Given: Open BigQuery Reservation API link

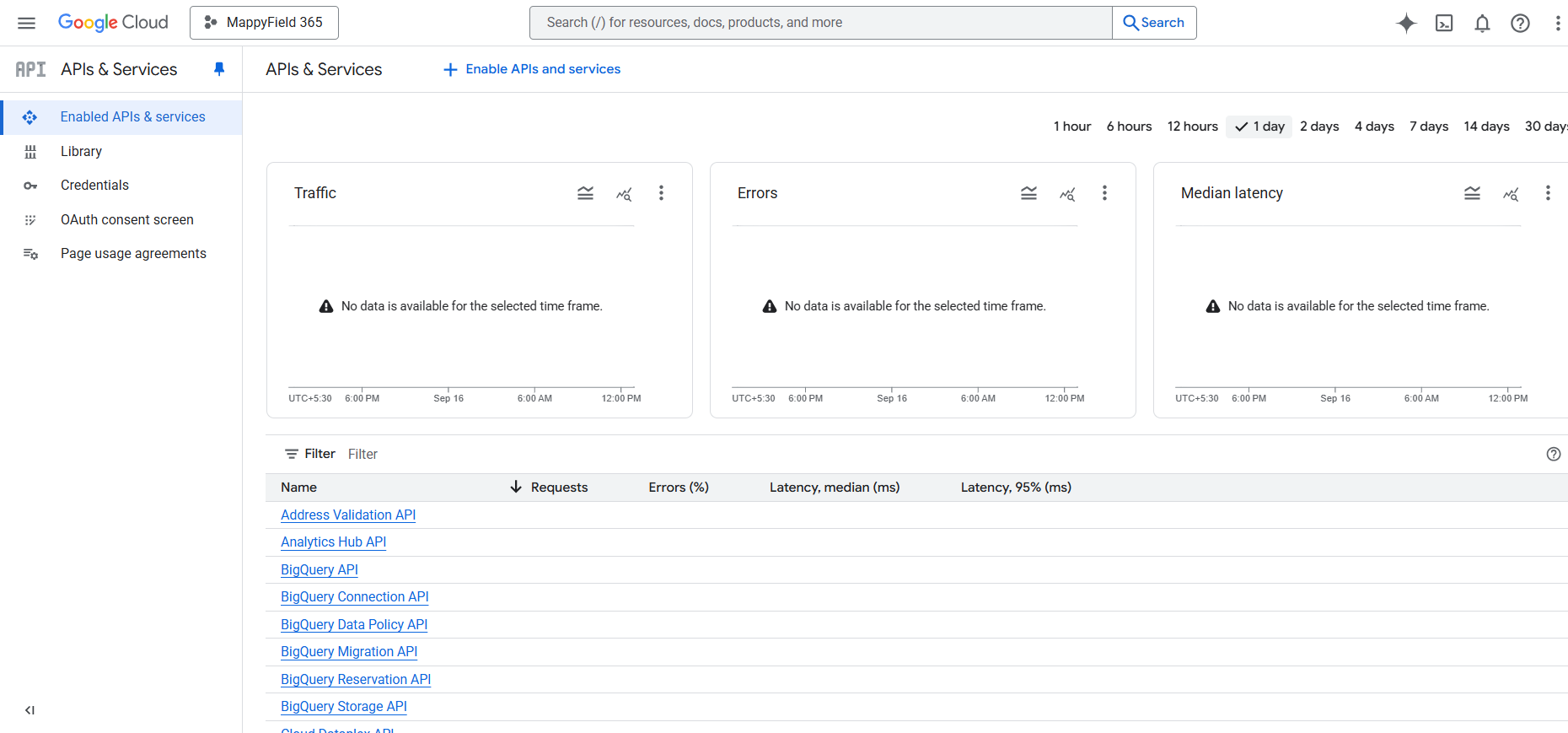Looking at the screenshot, I should pos(356,680).
